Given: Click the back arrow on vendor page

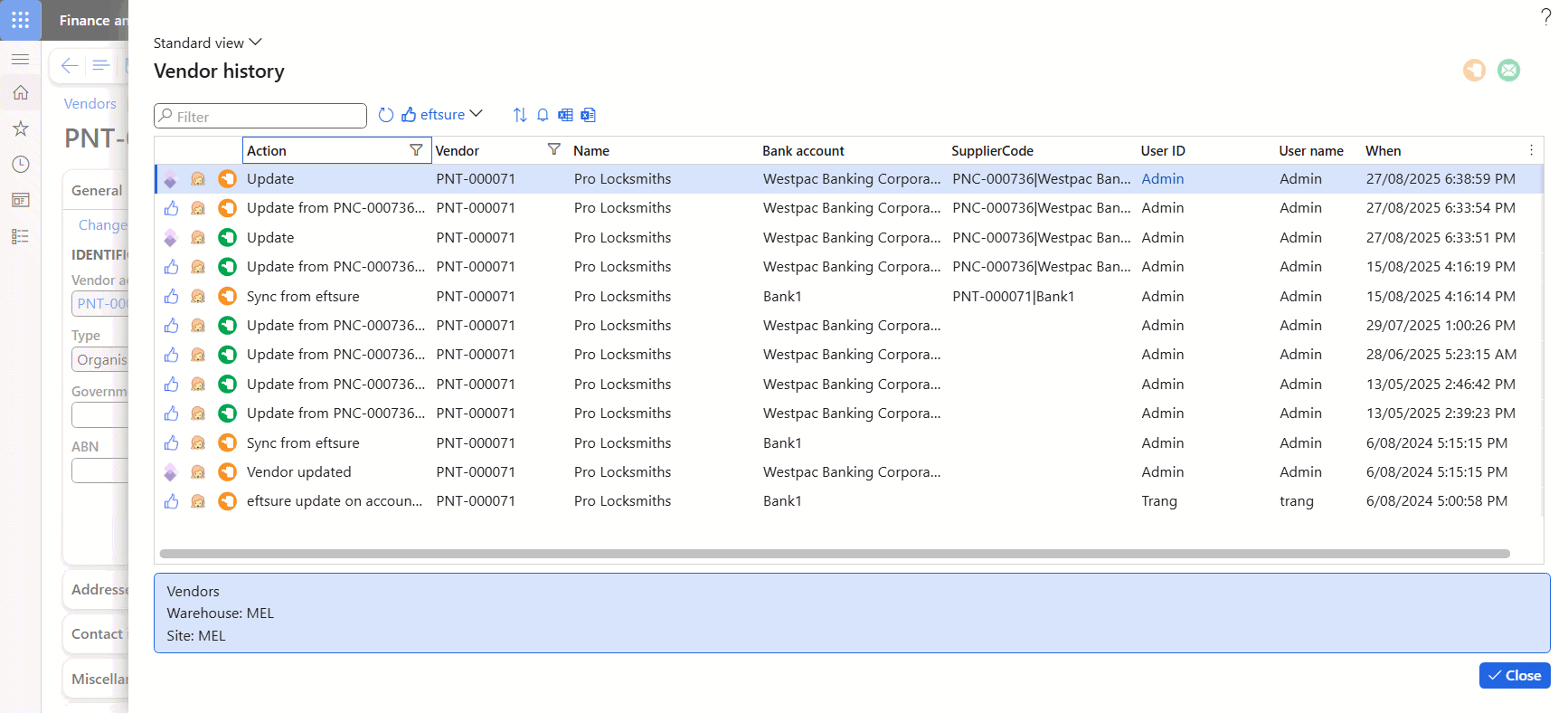Looking at the screenshot, I should (x=70, y=65).
